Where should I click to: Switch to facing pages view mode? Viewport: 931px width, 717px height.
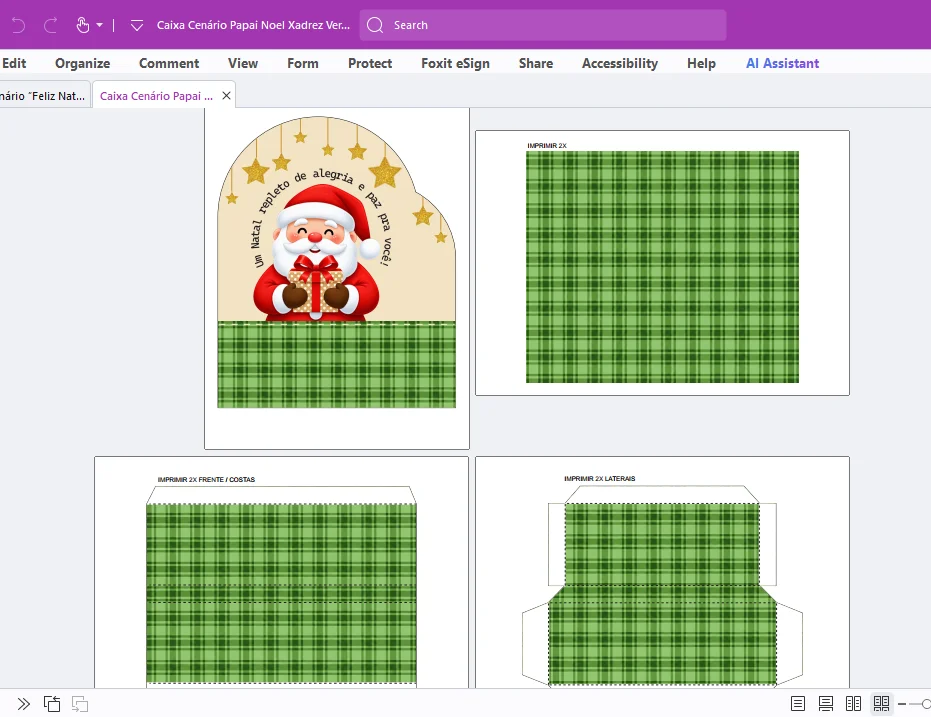tap(853, 704)
